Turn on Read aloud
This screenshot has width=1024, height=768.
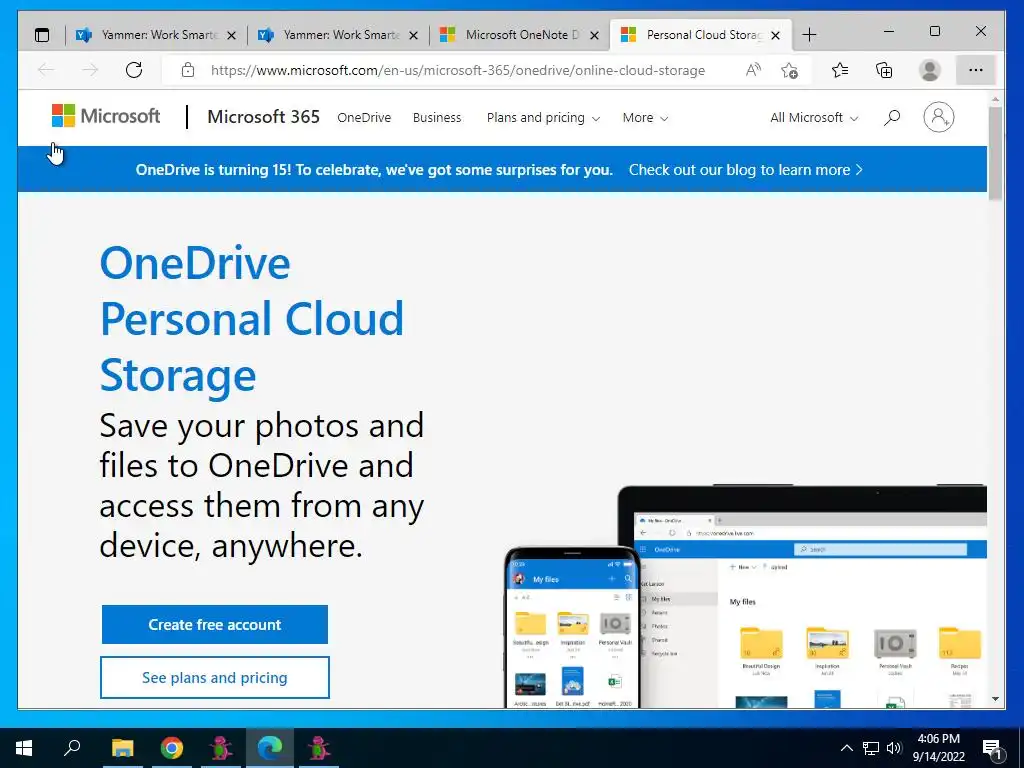click(753, 70)
